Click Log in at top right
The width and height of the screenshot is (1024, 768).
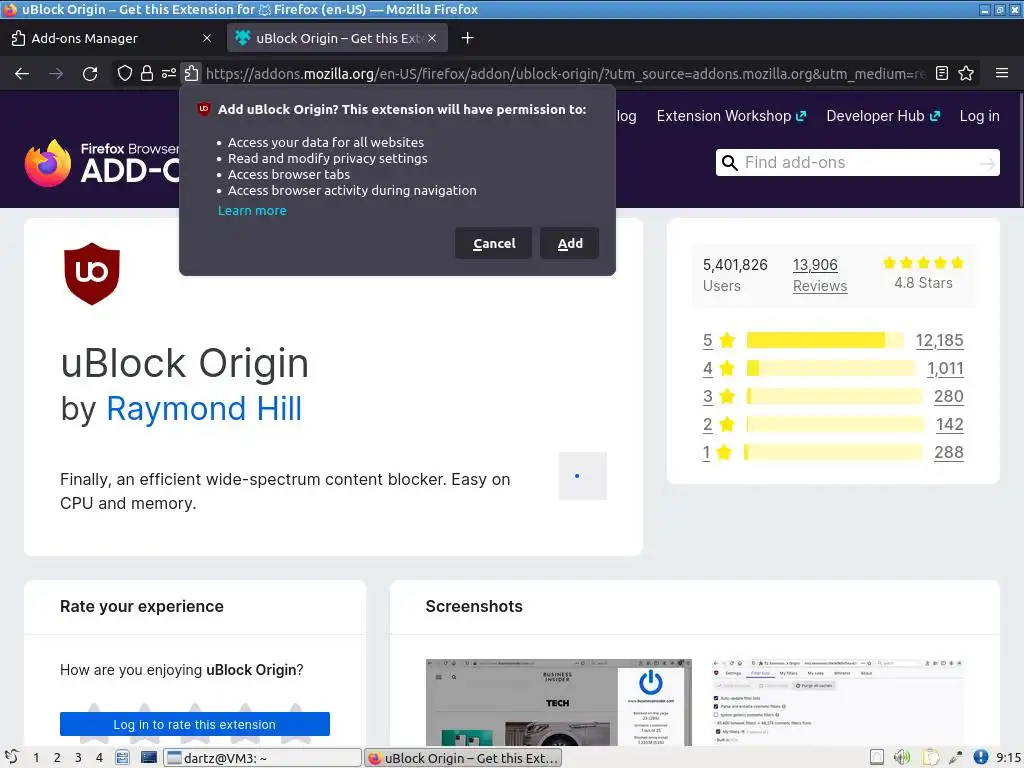coord(979,116)
